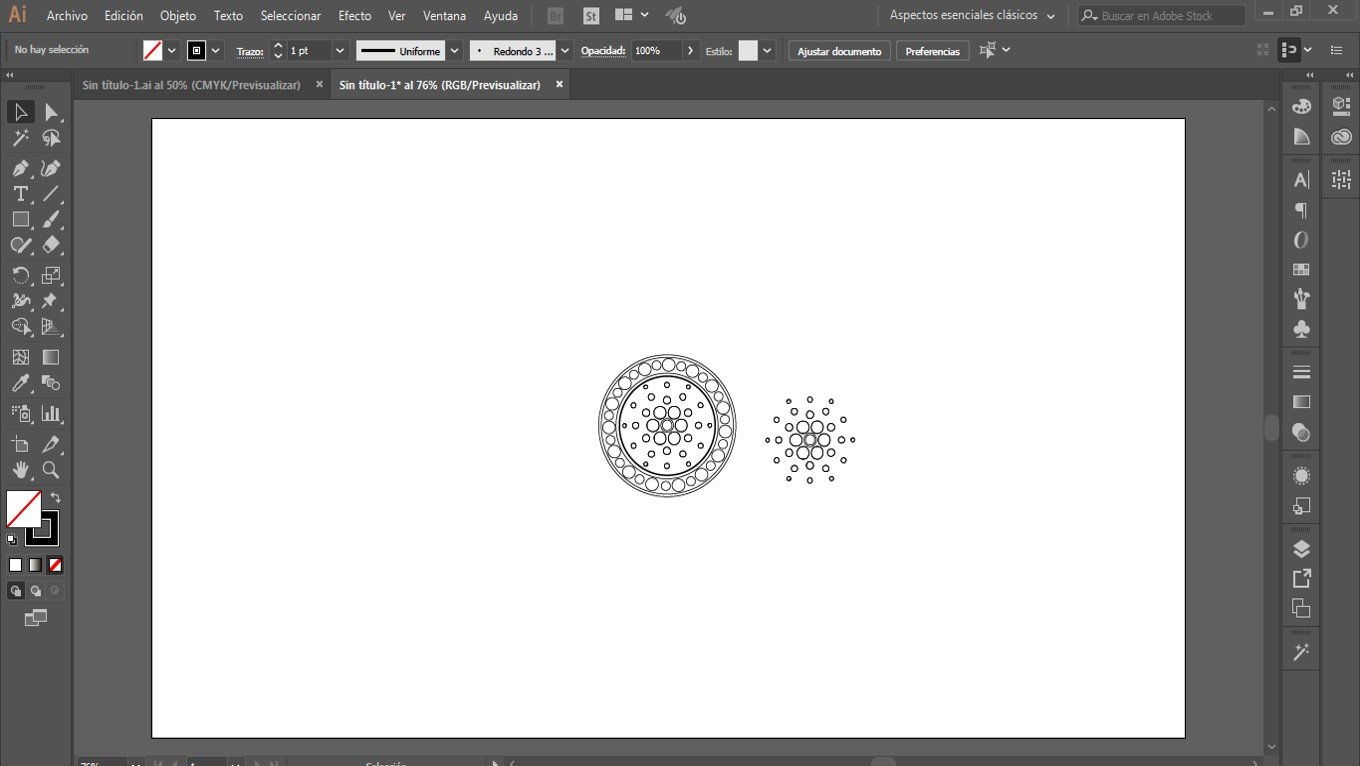The width and height of the screenshot is (1360, 766).
Task: Select the Zoom magnifier tool
Action: click(51, 470)
